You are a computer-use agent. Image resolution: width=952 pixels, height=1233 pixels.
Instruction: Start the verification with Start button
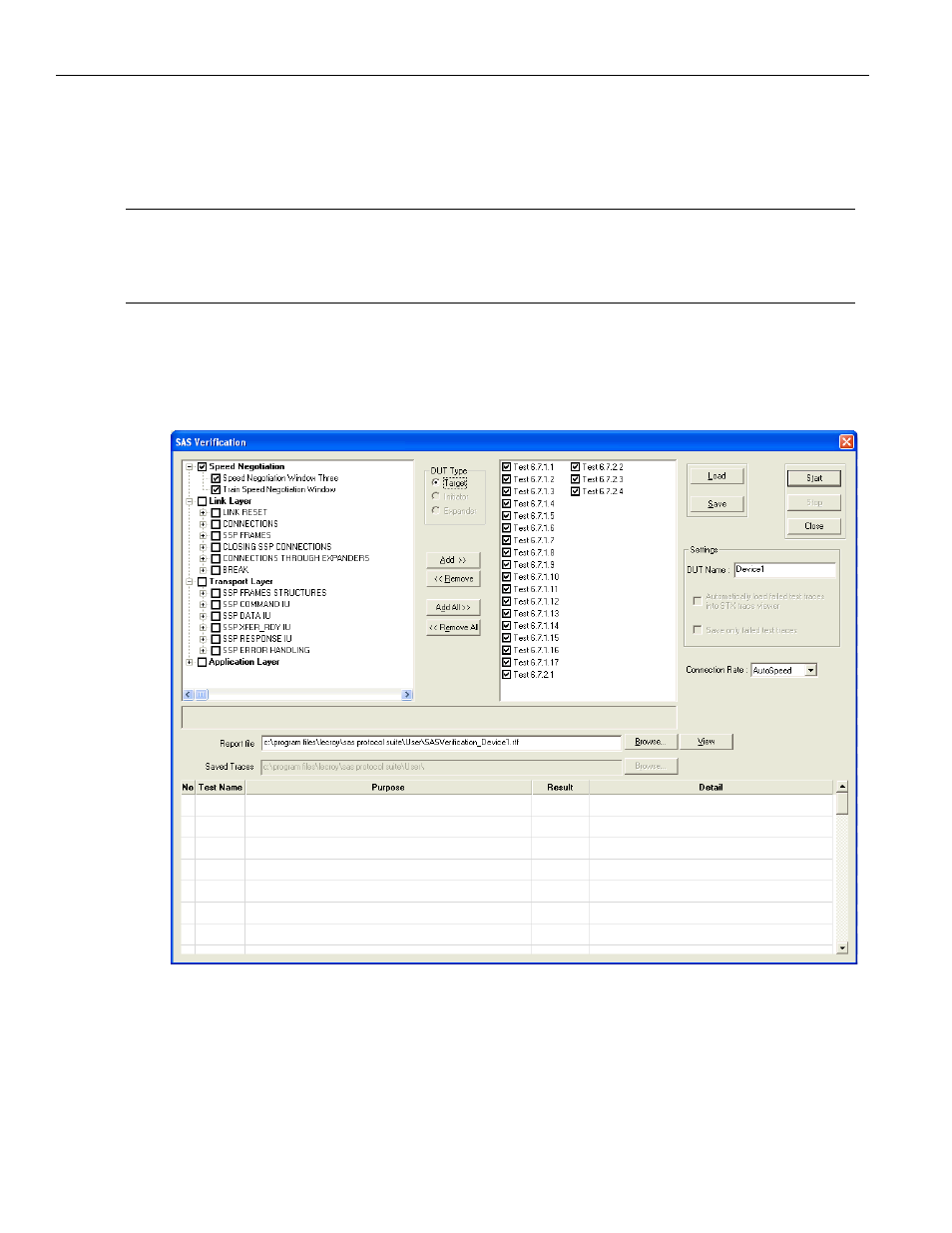(814, 478)
